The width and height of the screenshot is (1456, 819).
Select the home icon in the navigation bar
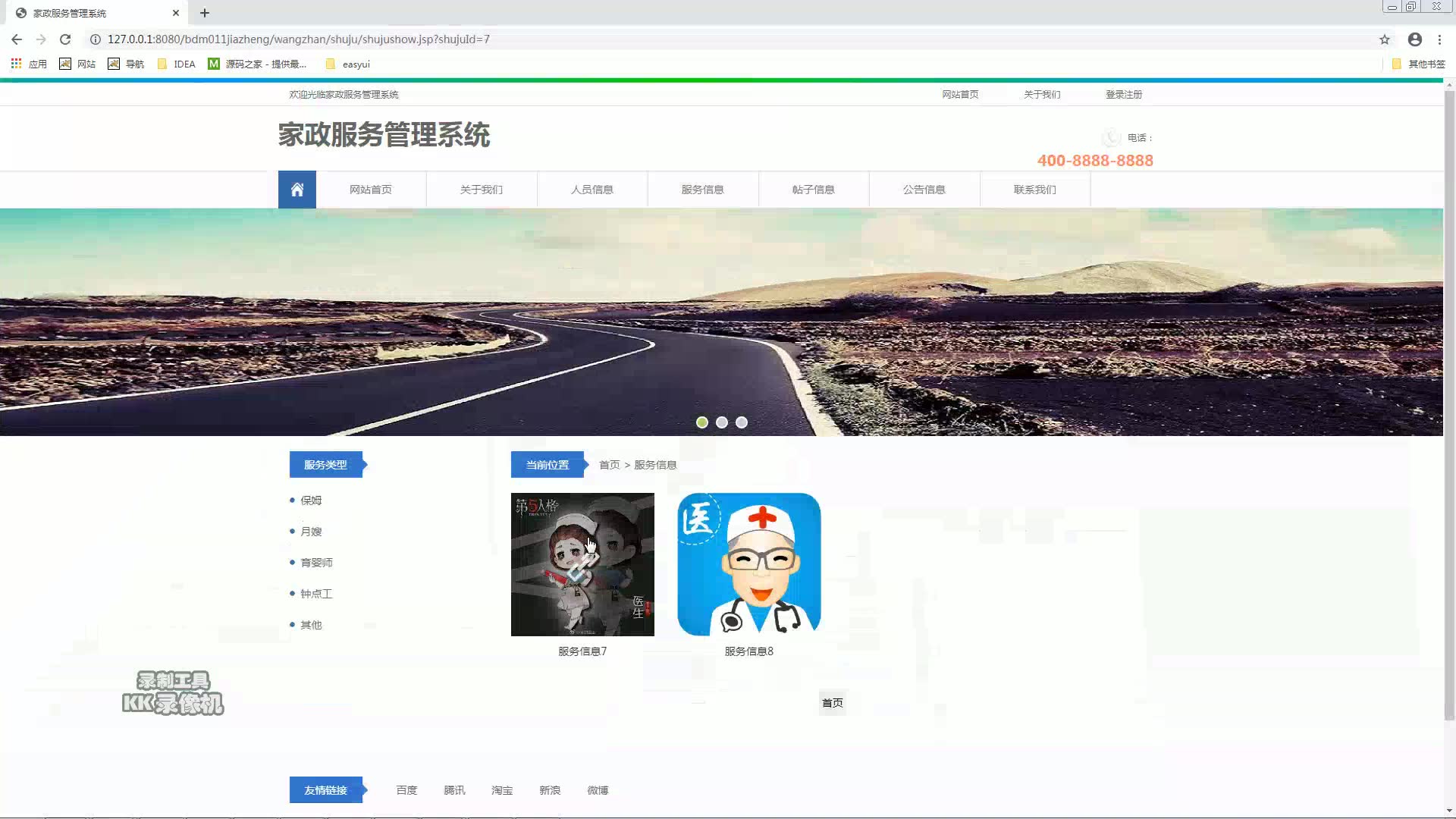[x=297, y=189]
